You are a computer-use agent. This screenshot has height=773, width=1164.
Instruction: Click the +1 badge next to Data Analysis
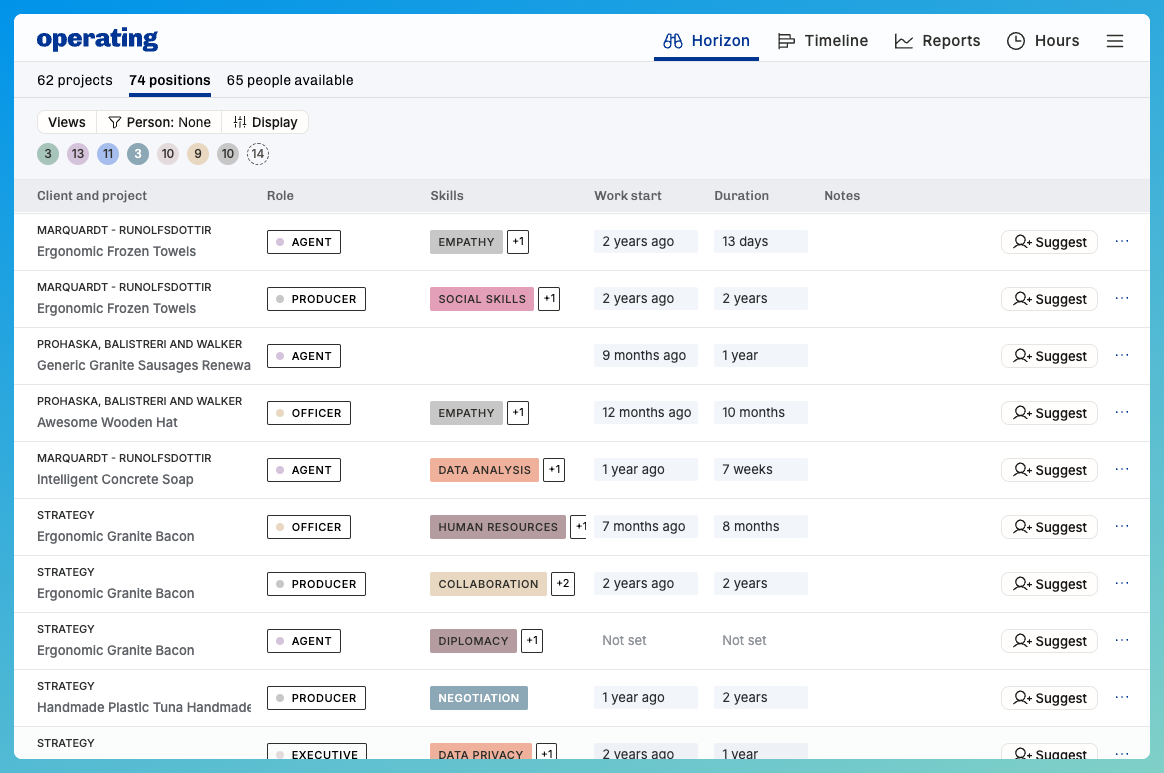tap(555, 470)
